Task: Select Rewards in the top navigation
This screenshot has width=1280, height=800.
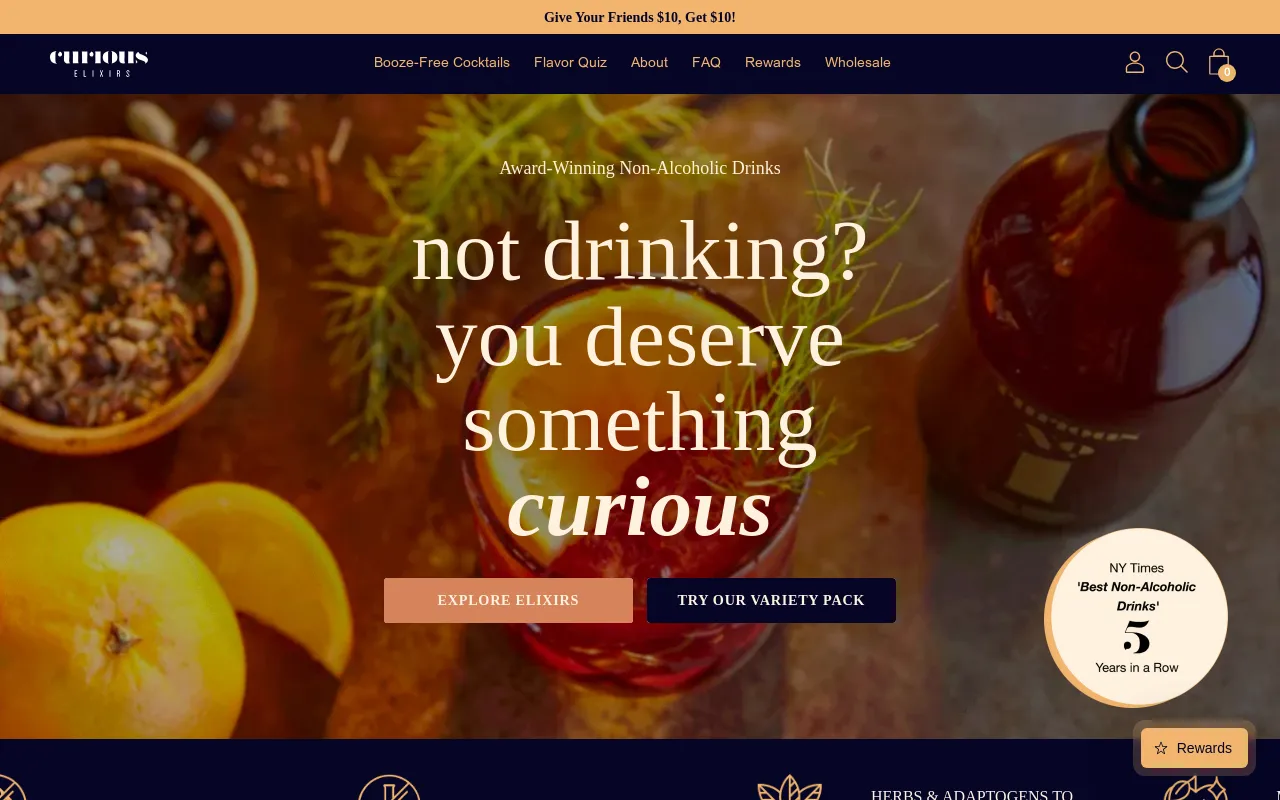Action: 773,62
